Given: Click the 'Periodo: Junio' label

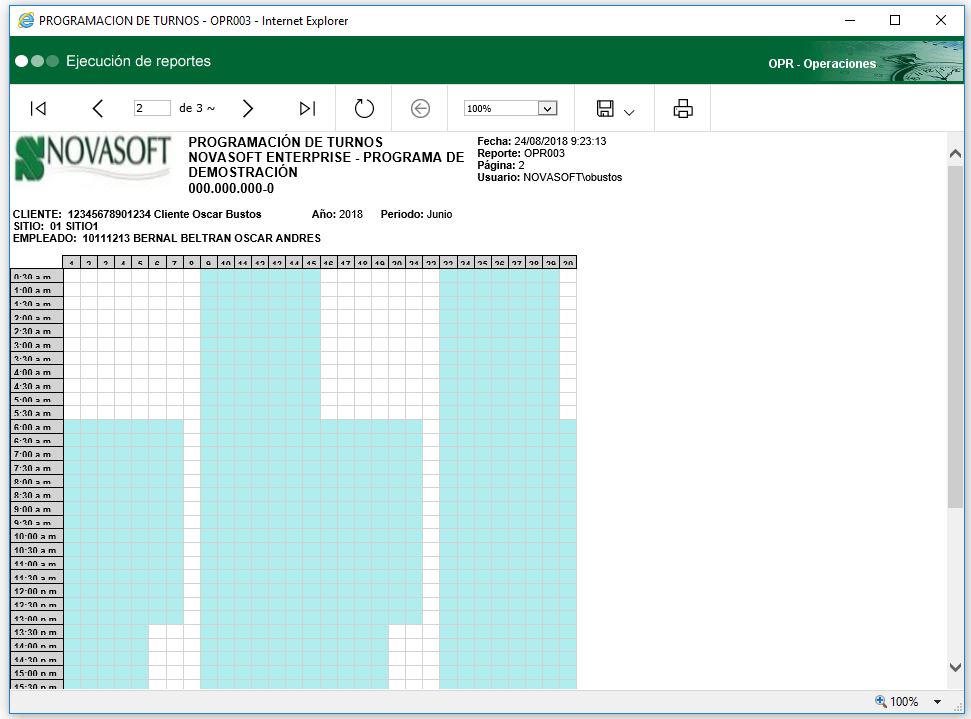Looking at the screenshot, I should pyautogui.click(x=416, y=214).
